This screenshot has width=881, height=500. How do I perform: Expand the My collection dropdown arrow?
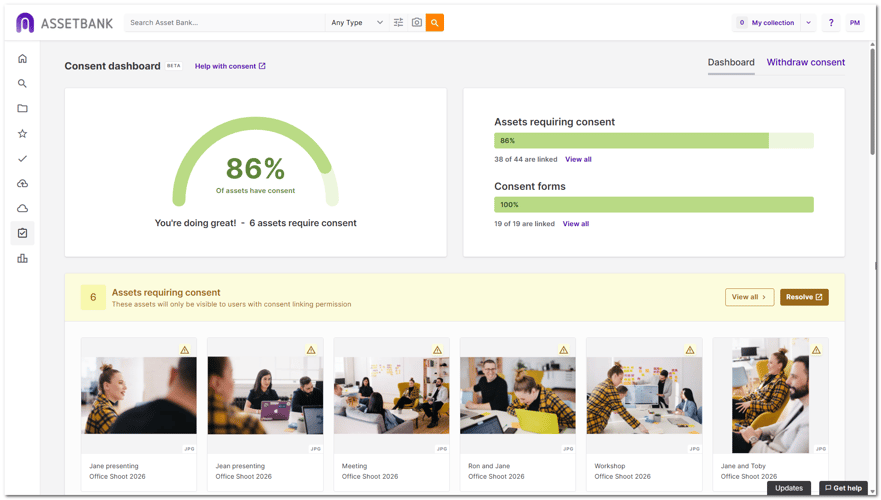(x=809, y=22)
